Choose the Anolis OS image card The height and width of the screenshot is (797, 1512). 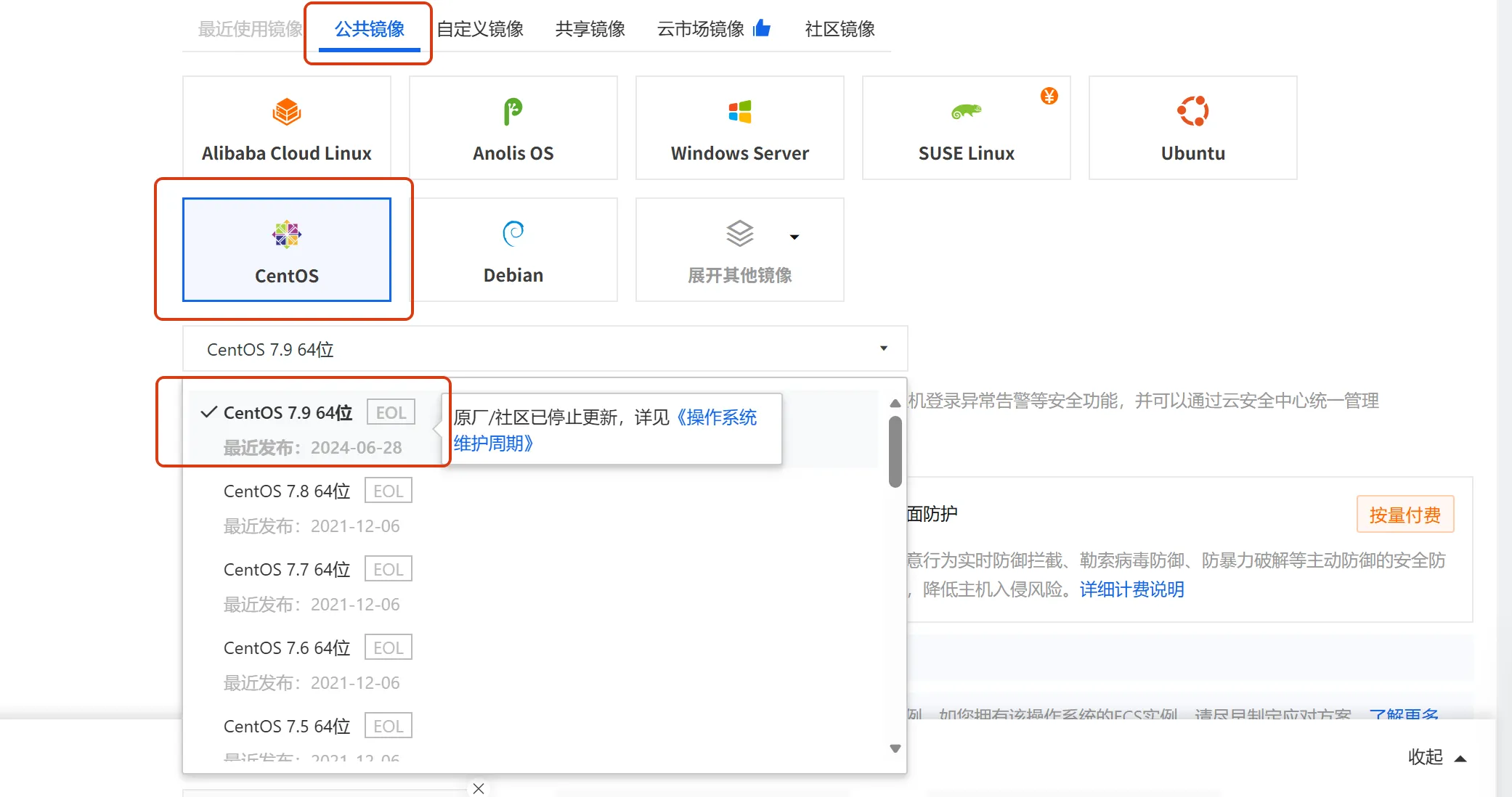513,128
